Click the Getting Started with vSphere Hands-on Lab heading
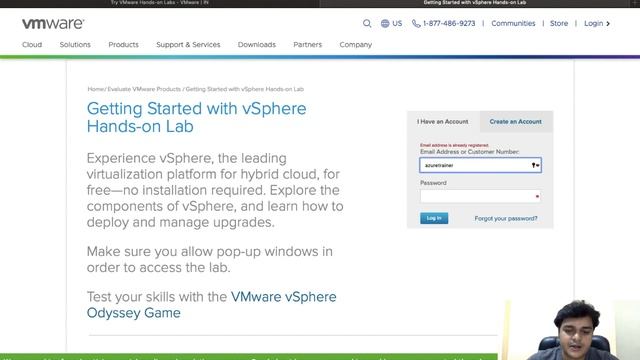This screenshot has width=640, height=360. pyautogui.click(x=196, y=118)
